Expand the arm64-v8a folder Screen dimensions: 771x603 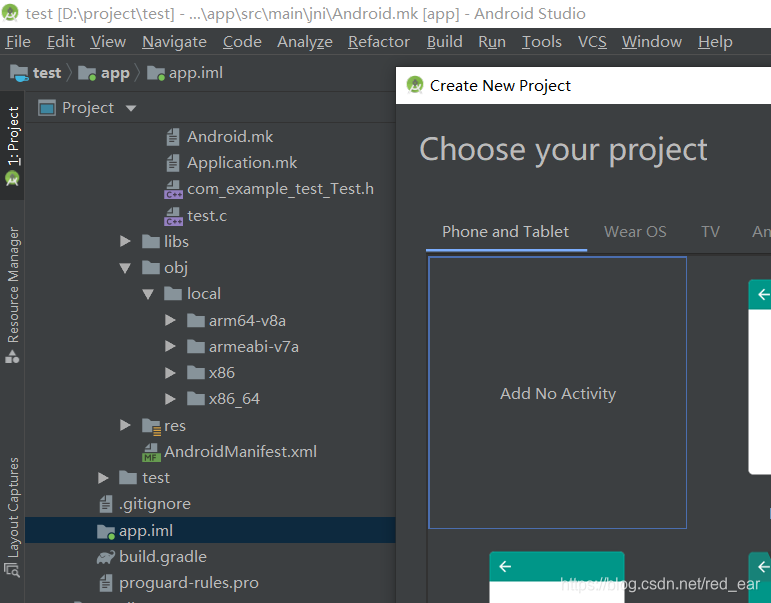(170, 321)
